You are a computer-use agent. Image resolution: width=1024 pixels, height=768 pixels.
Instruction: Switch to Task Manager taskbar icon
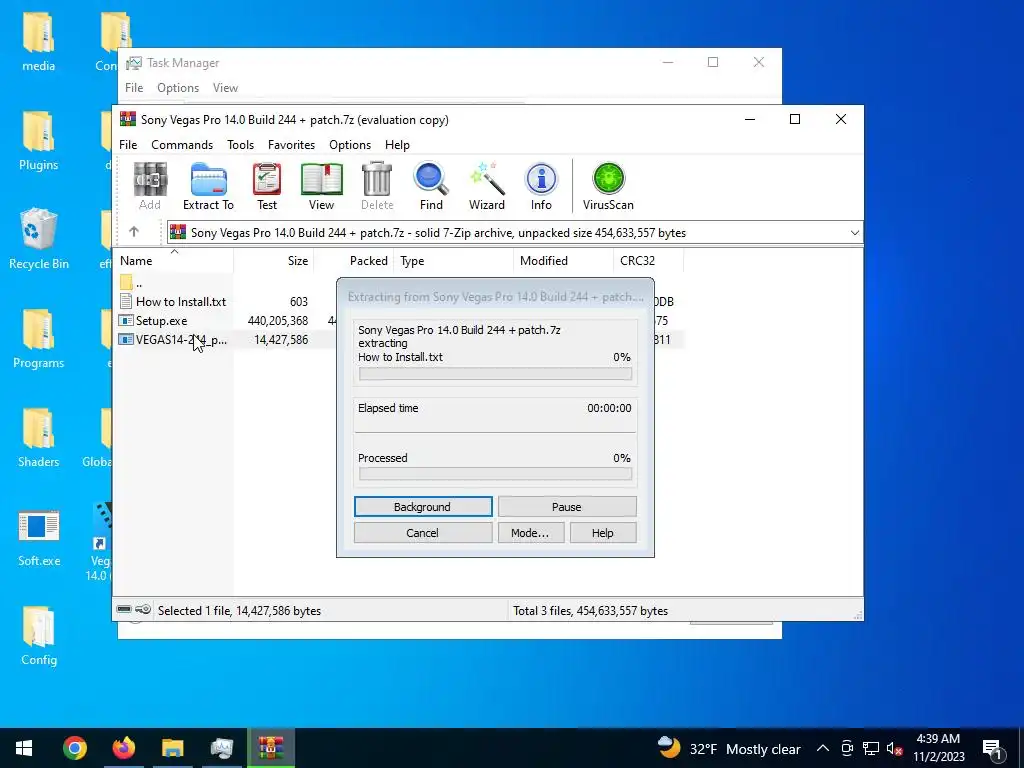(221, 748)
